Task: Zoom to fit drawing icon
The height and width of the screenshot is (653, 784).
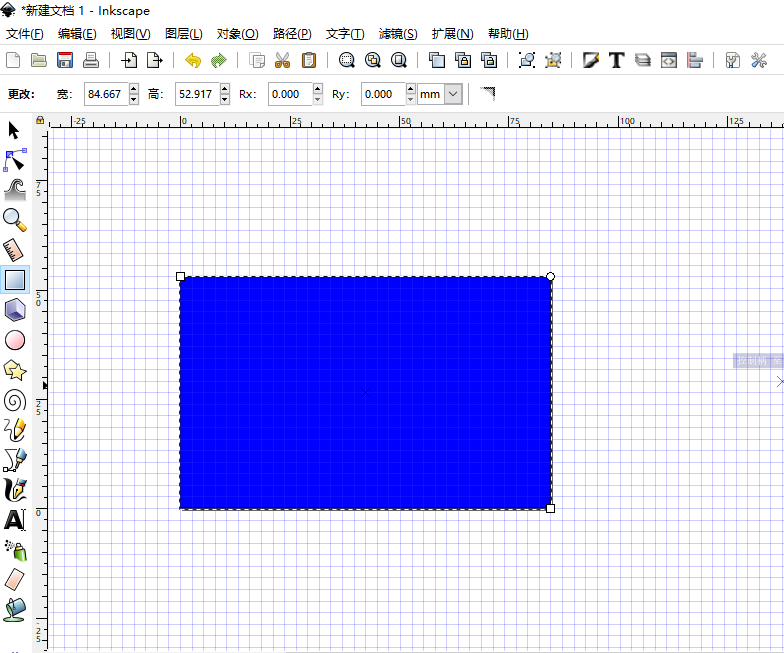Action: point(372,60)
